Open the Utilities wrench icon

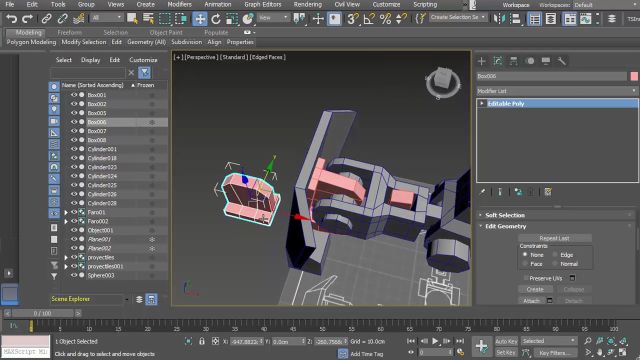(x=562, y=61)
